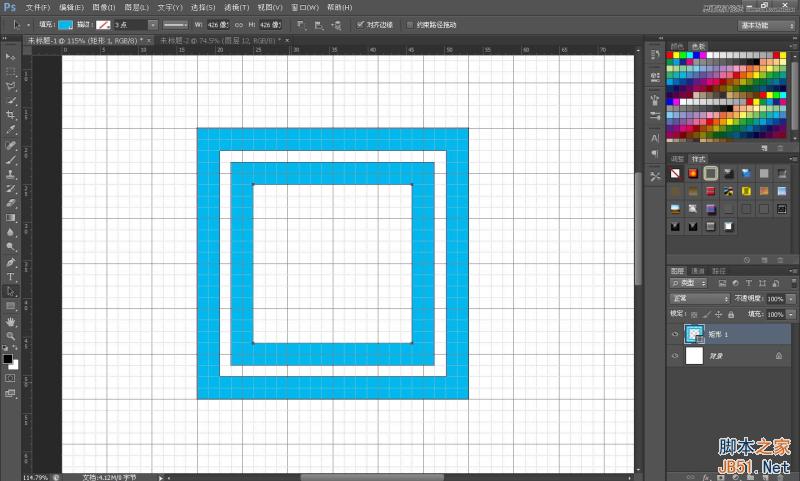Image resolution: width=800 pixels, height=481 pixels.
Task: Switch to the 颜色 panel tab
Action: point(677,46)
